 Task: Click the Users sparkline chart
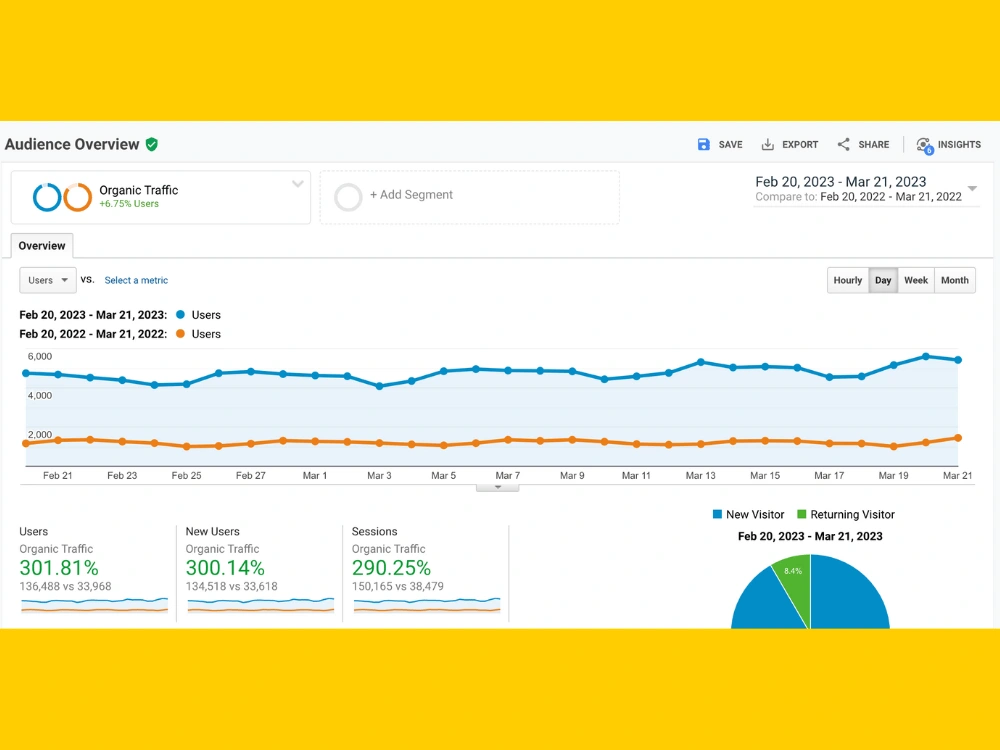coord(94,605)
